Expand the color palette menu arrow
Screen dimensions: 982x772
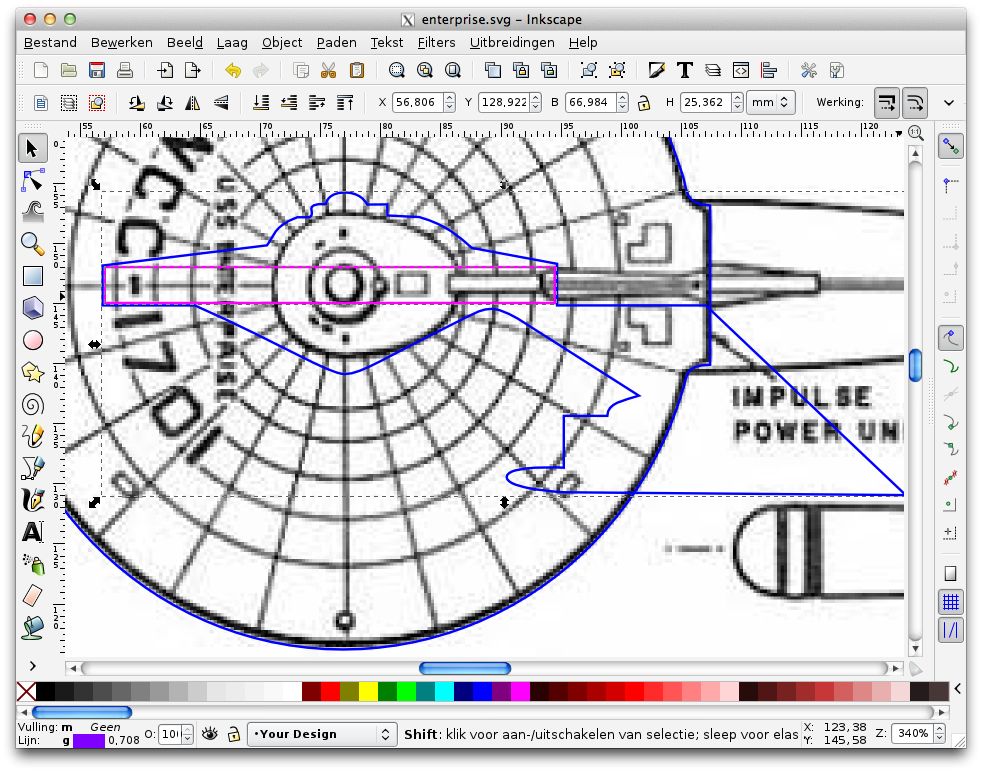tap(958, 689)
